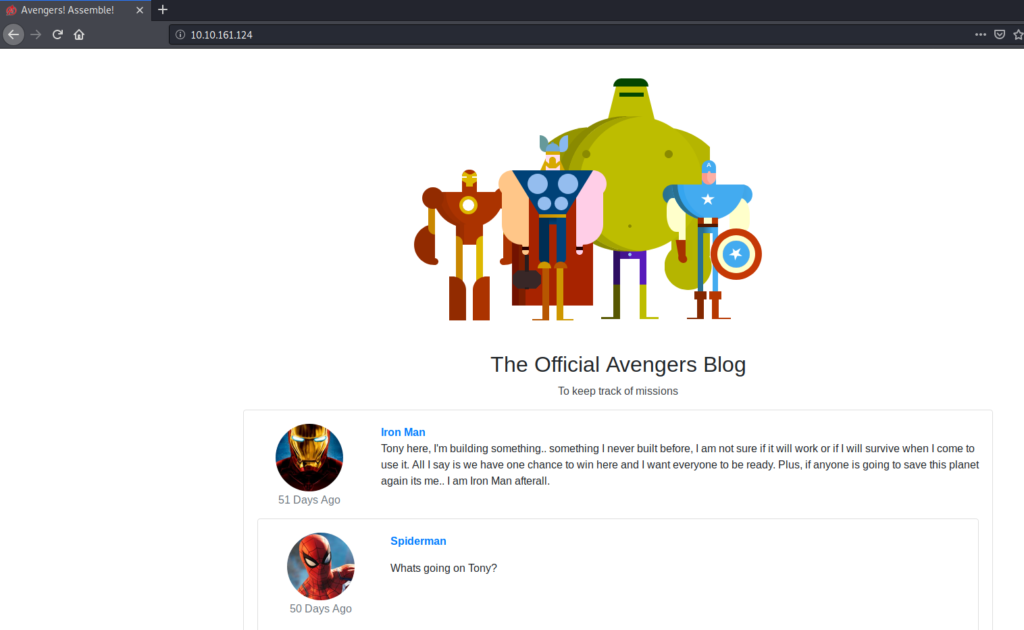Viewport: 1024px width, 630px height.
Task: Reload the current page
Action: 58,34
